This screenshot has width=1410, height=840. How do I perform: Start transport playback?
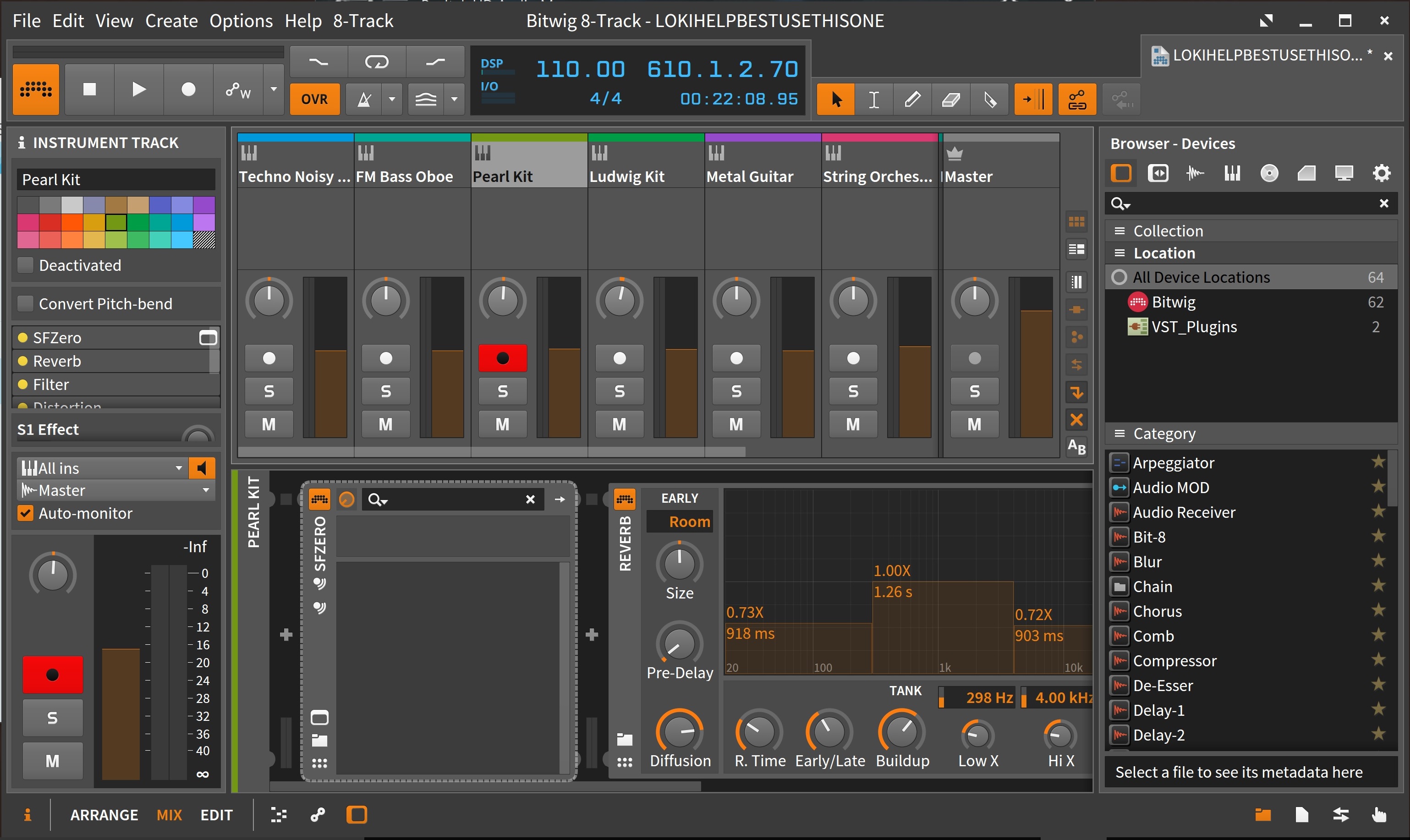coord(139,89)
